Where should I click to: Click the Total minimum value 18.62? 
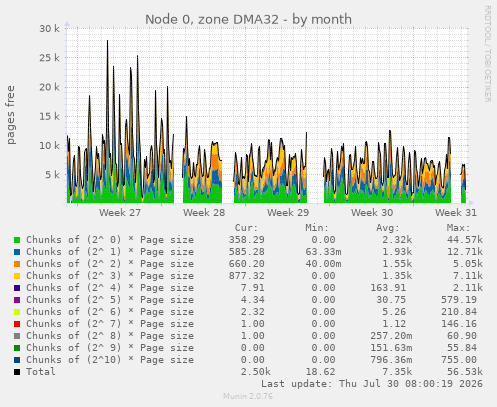pyautogui.click(x=320, y=372)
